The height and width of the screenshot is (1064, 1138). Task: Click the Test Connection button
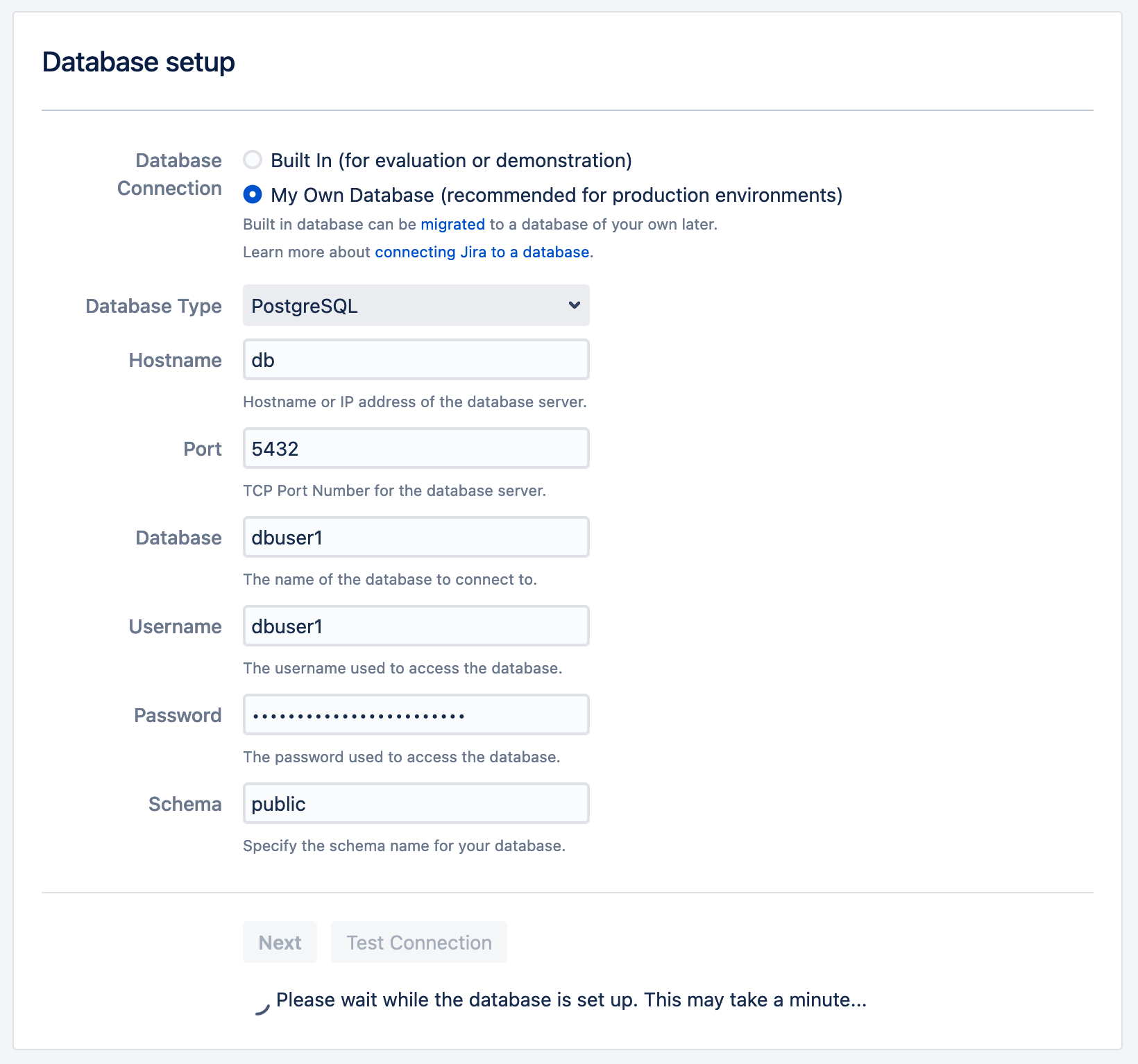(x=419, y=943)
